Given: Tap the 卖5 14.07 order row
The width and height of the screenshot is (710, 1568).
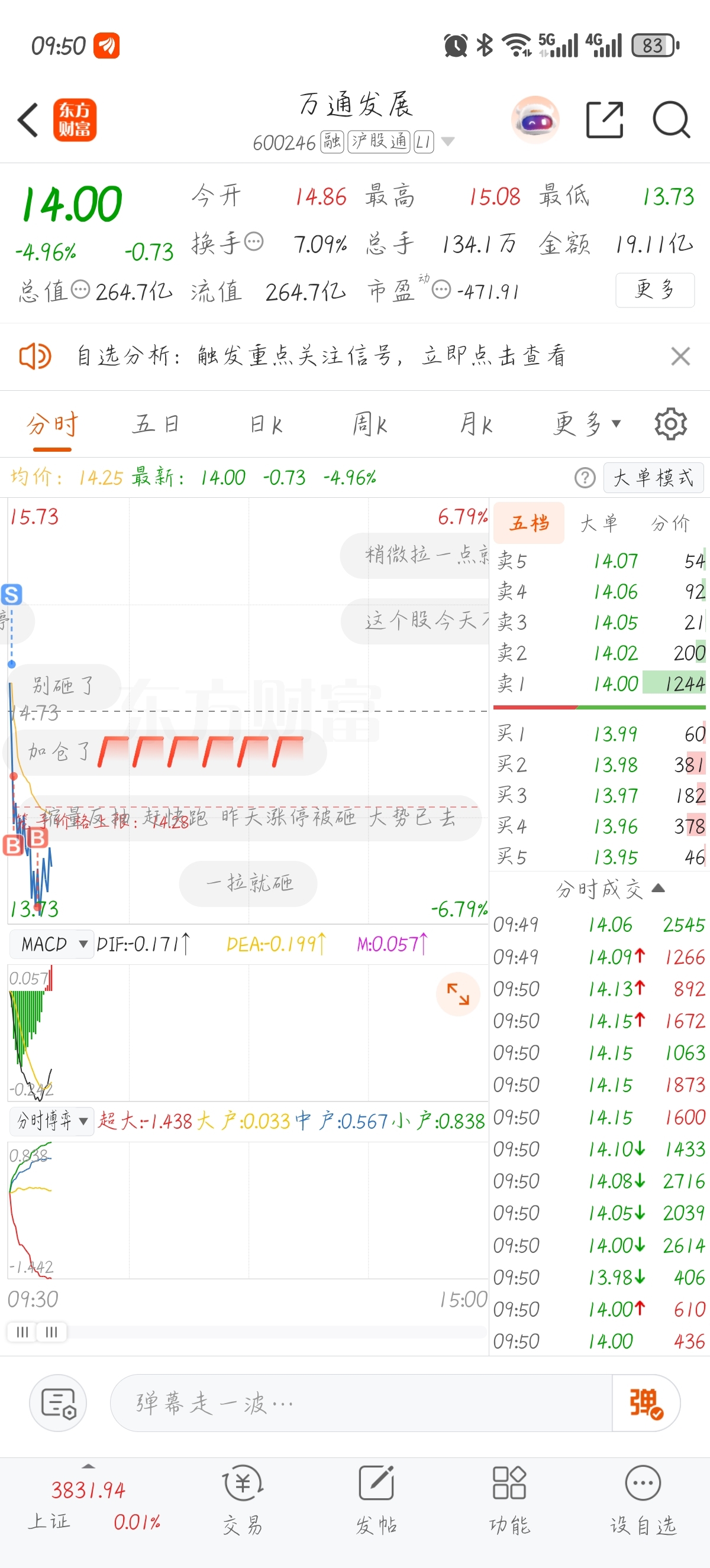Looking at the screenshot, I should [601, 561].
